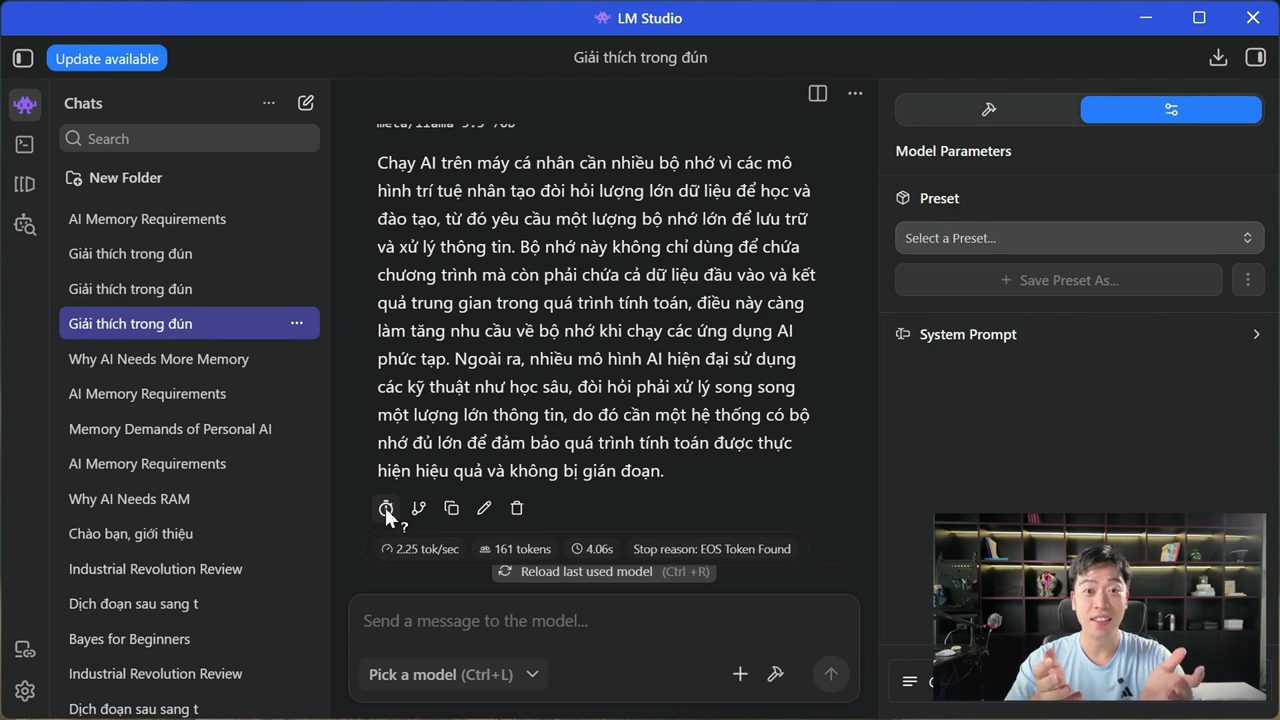The width and height of the screenshot is (1280, 720).
Task: Click the Update available button
Action: click(107, 58)
